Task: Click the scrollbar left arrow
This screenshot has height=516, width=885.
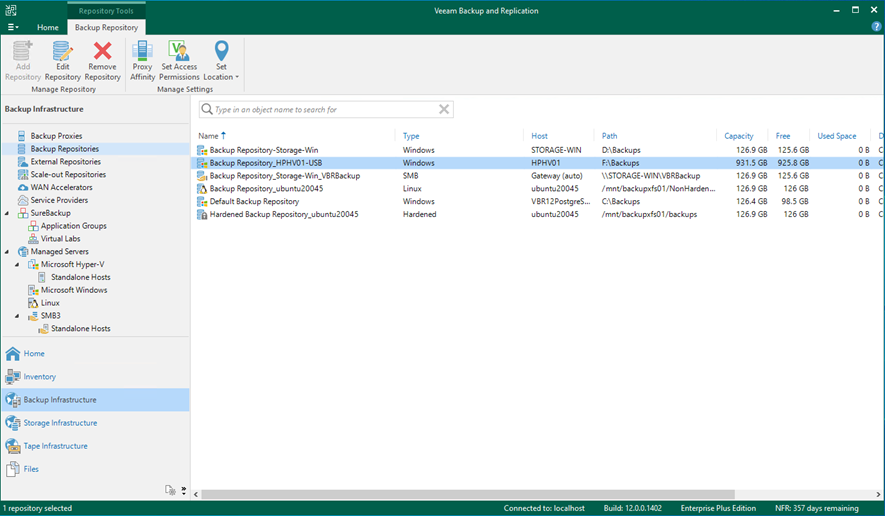Action: point(196,495)
